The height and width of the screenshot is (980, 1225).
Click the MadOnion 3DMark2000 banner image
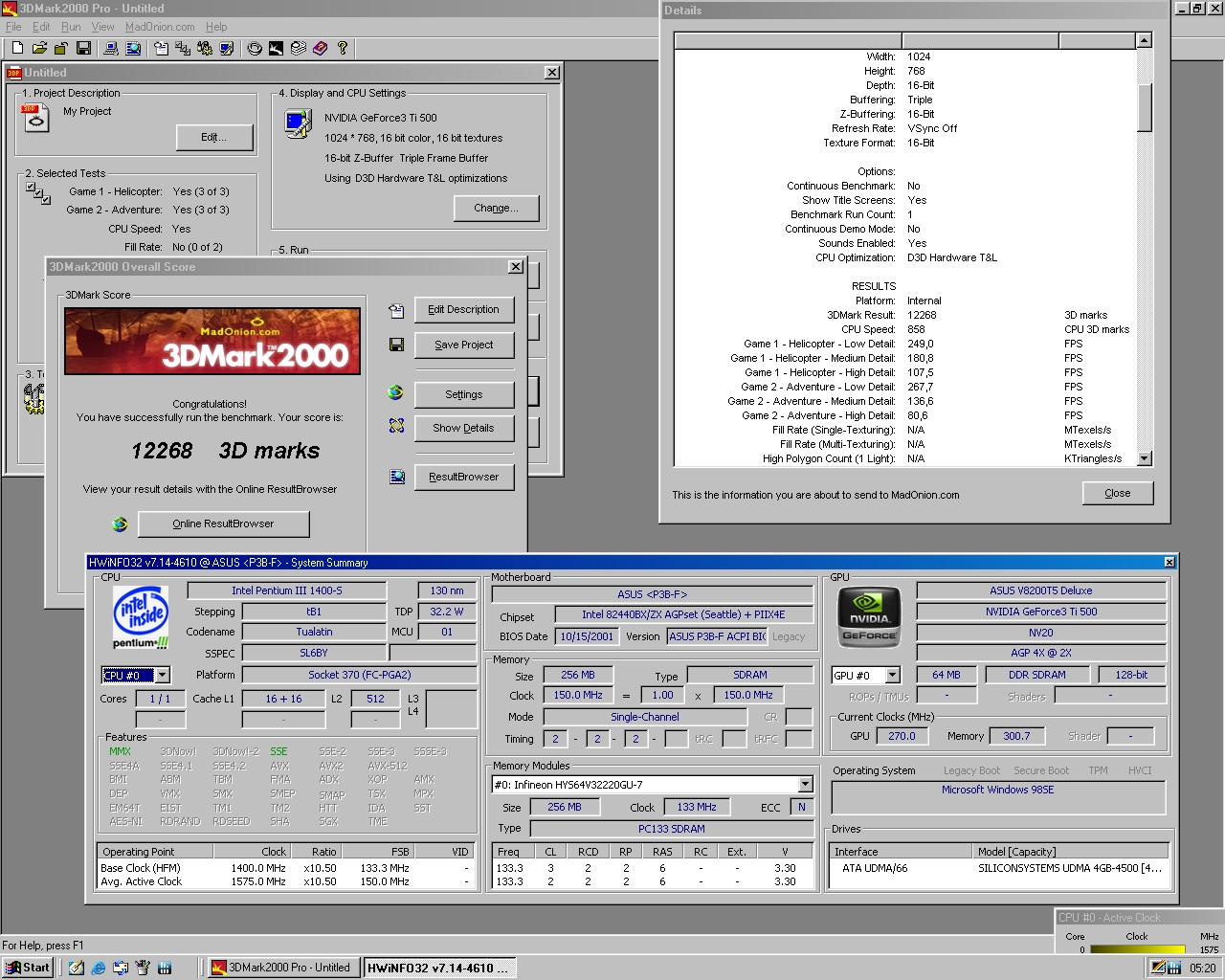[212, 342]
